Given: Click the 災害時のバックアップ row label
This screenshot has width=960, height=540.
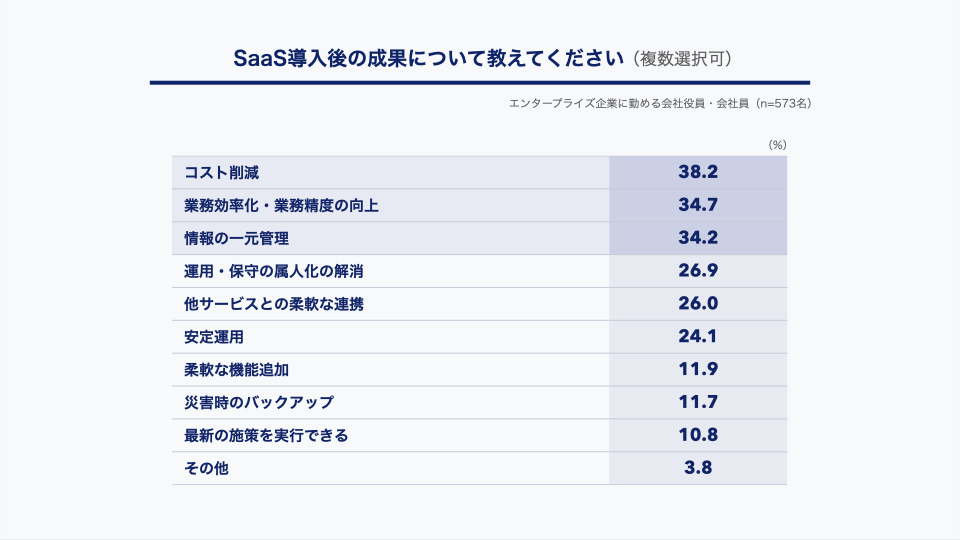Looking at the screenshot, I should click(259, 402).
